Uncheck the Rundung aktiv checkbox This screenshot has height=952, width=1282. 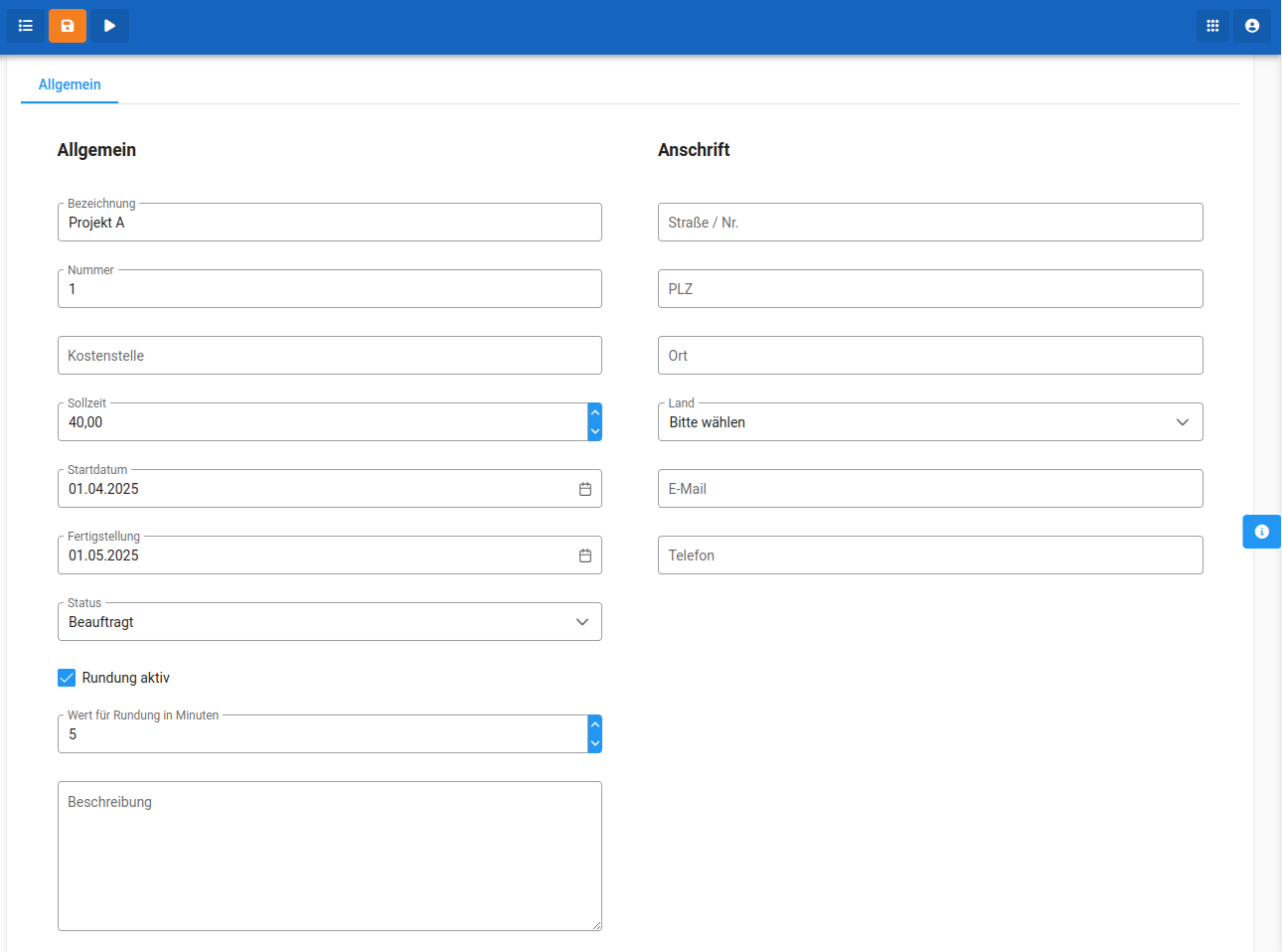[x=67, y=678]
